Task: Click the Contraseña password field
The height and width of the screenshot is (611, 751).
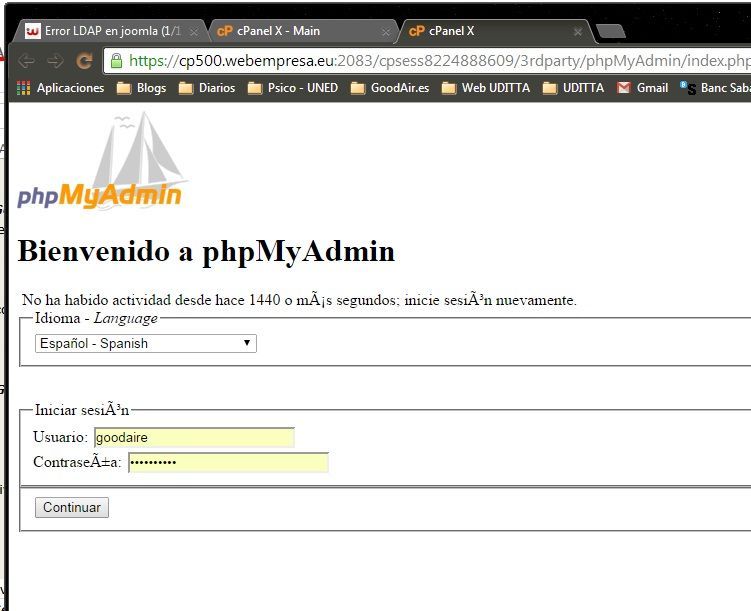Action: coord(228,463)
